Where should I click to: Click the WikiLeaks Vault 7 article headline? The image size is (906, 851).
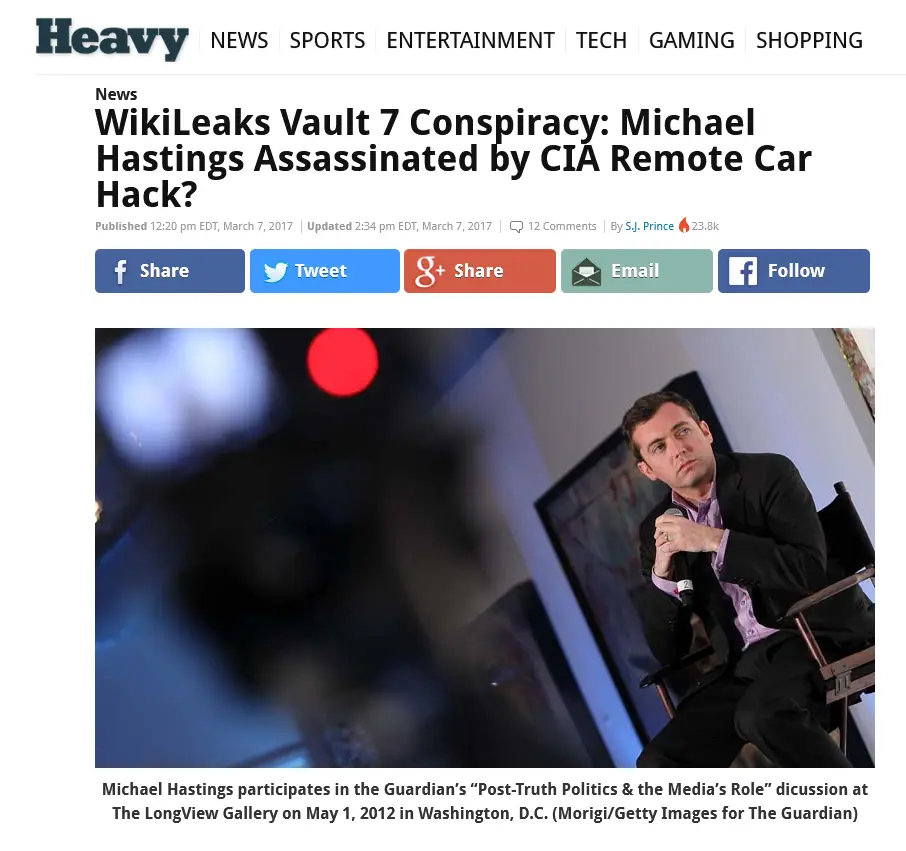[454, 158]
